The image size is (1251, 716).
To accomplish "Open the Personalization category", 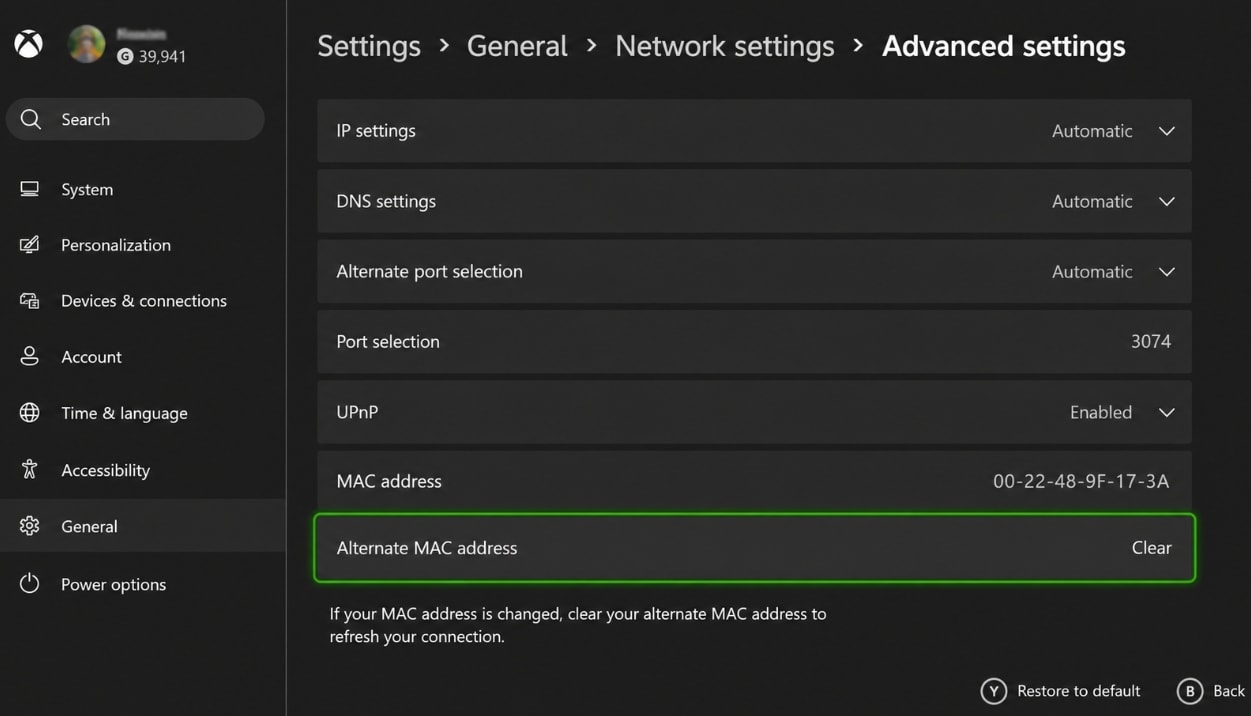I will click(x=116, y=245).
